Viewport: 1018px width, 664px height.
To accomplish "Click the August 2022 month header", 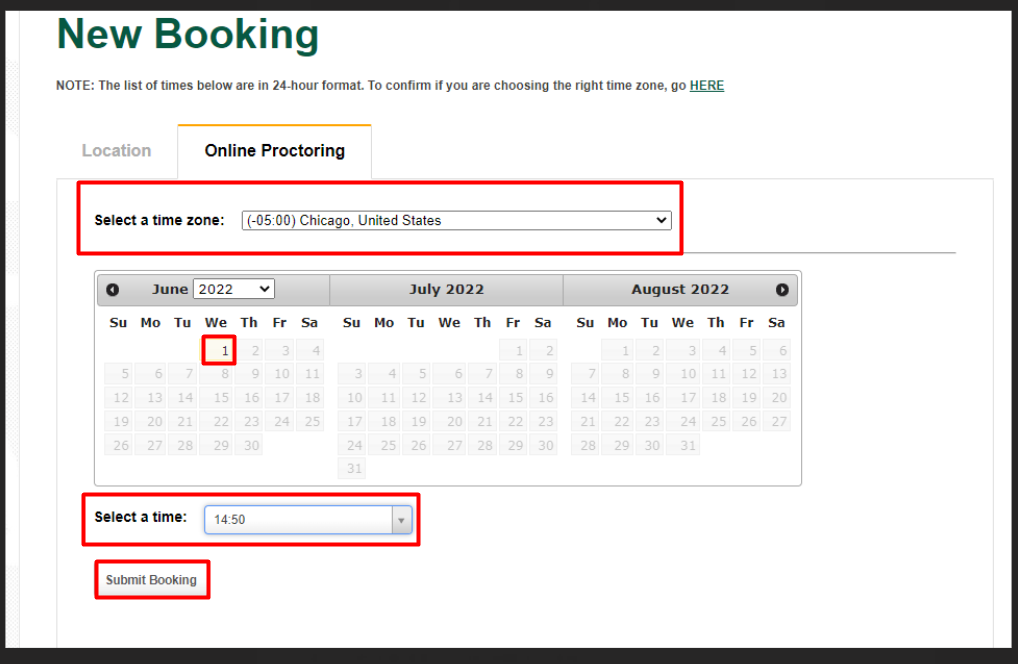I will click(x=680, y=289).
